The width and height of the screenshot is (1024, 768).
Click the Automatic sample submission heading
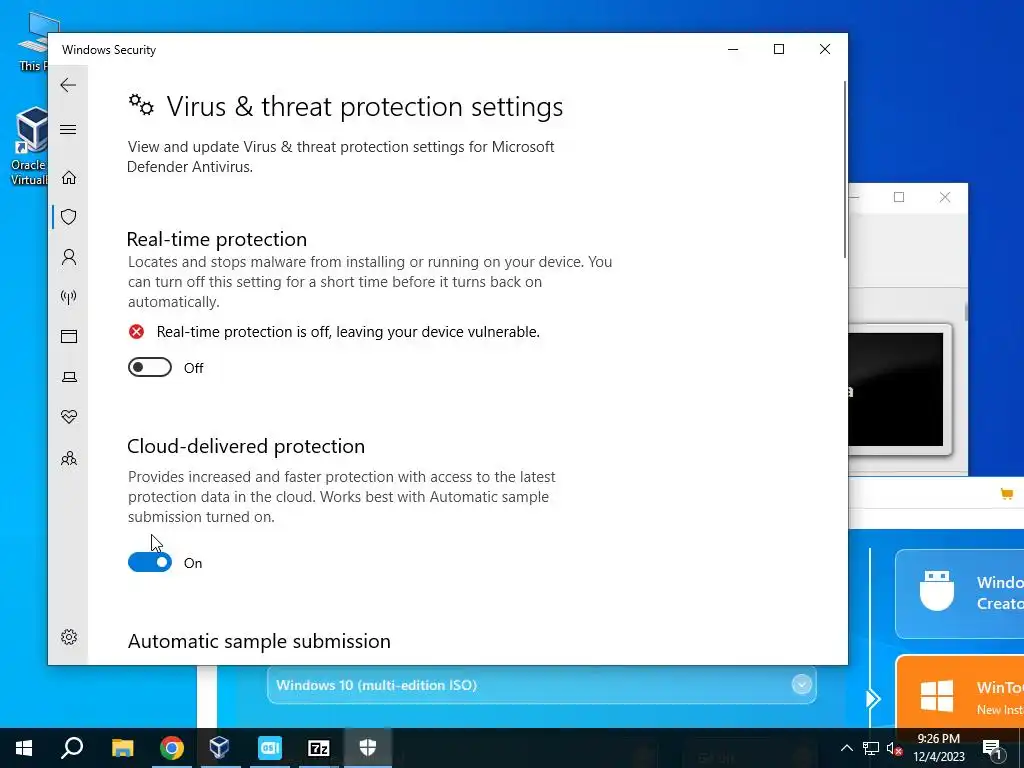click(x=259, y=641)
